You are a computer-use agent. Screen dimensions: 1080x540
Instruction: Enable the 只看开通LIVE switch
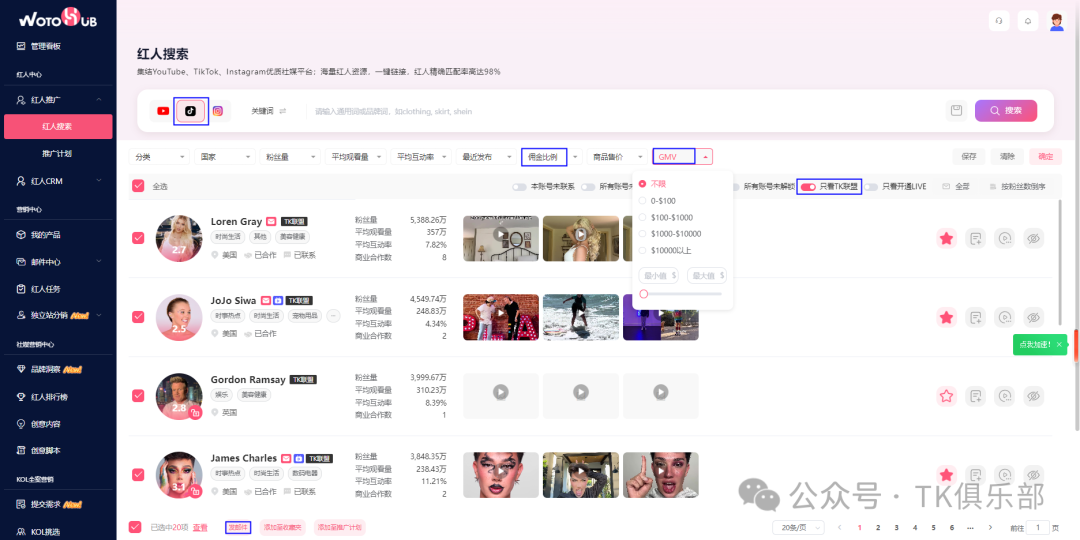(872, 187)
